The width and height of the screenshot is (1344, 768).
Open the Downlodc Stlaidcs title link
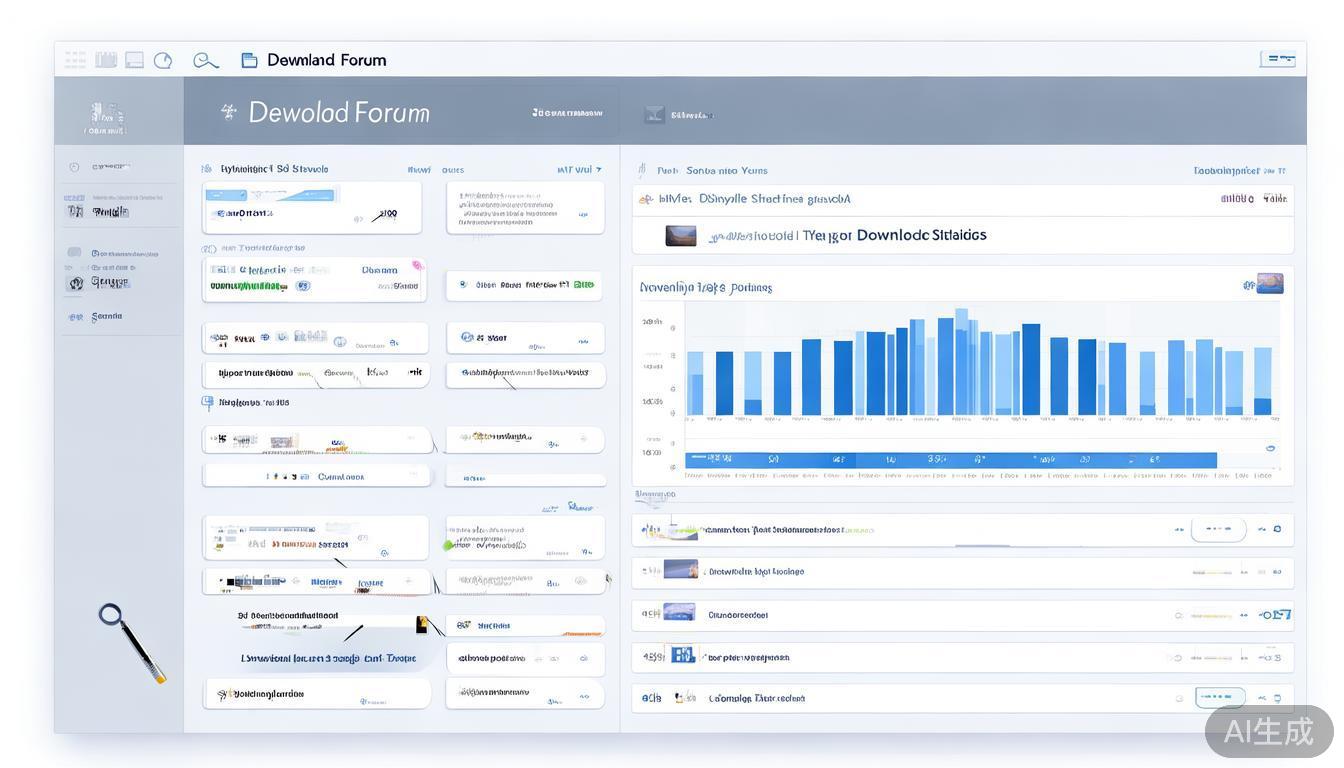click(x=921, y=235)
